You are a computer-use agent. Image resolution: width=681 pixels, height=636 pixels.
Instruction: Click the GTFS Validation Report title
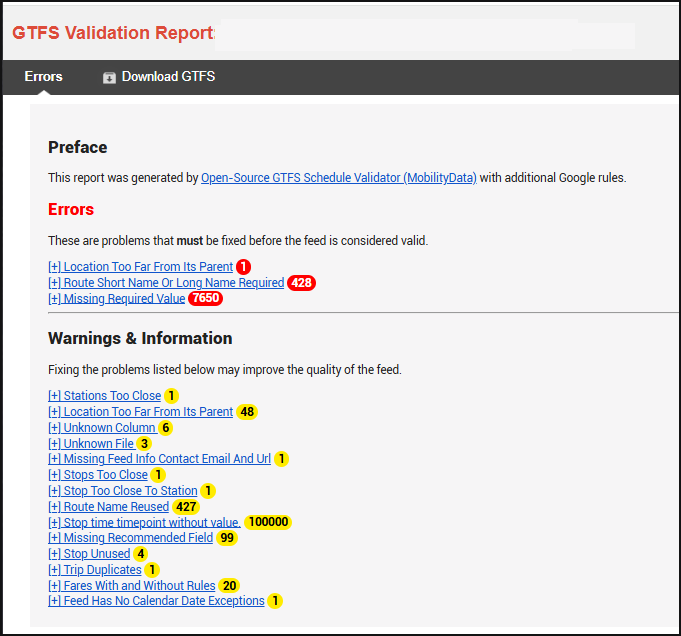point(113,33)
